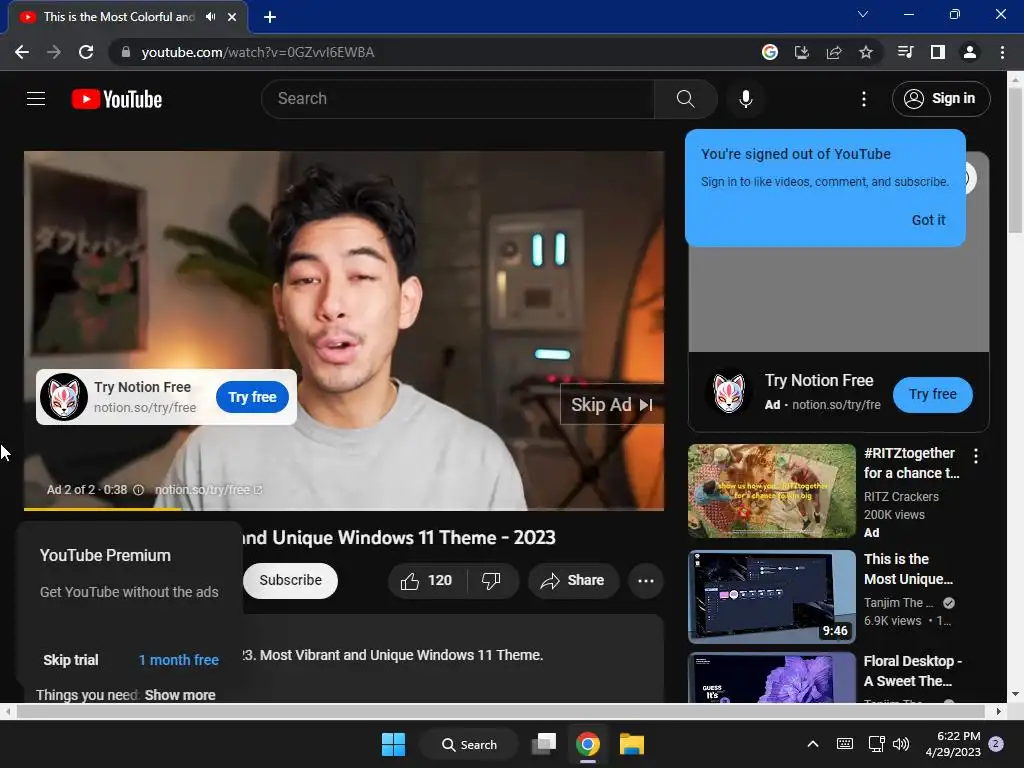Open the notification count badge in the tray
Viewport: 1024px width, 768px height.
pyautogui.click(x=996, y=744)
